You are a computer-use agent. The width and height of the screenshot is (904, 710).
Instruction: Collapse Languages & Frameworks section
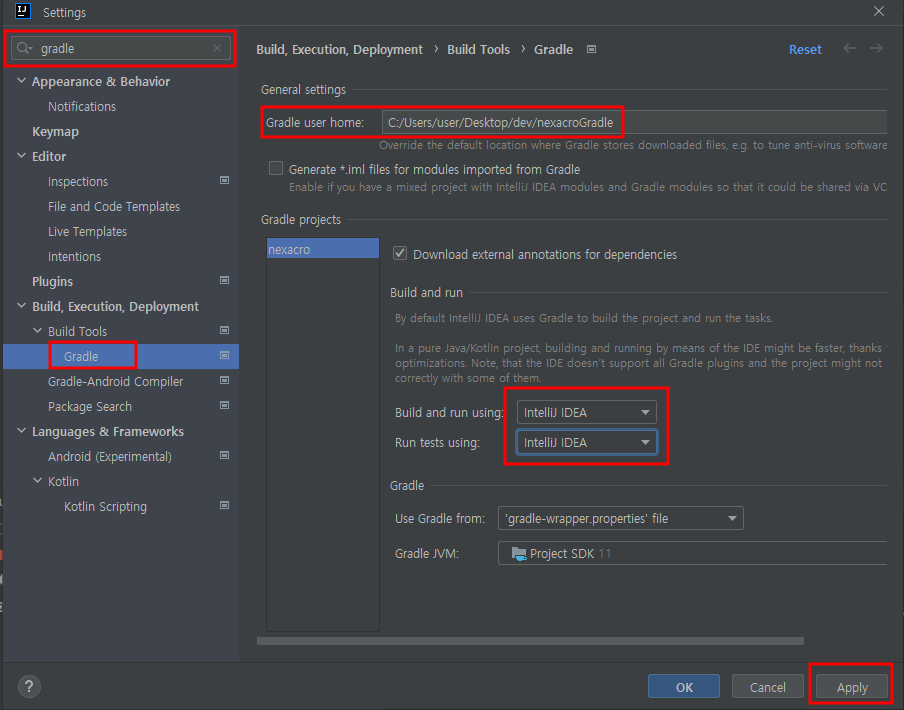[21, 431]
